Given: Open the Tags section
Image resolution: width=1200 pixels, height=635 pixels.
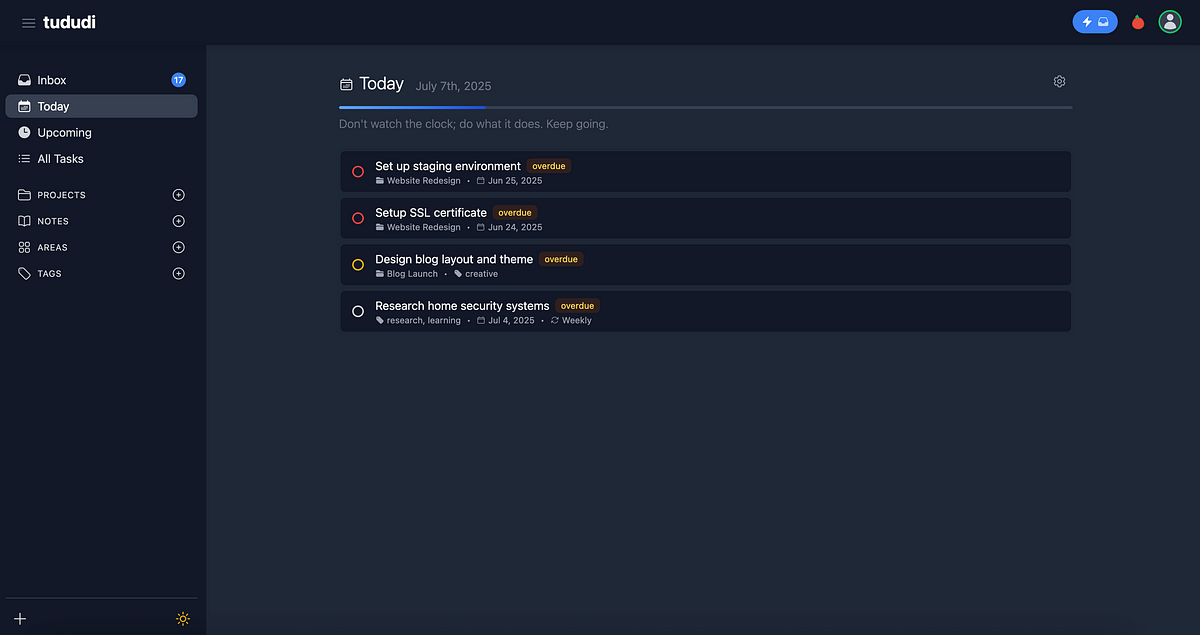Looking at the screenshot, I should pos(50,273).
